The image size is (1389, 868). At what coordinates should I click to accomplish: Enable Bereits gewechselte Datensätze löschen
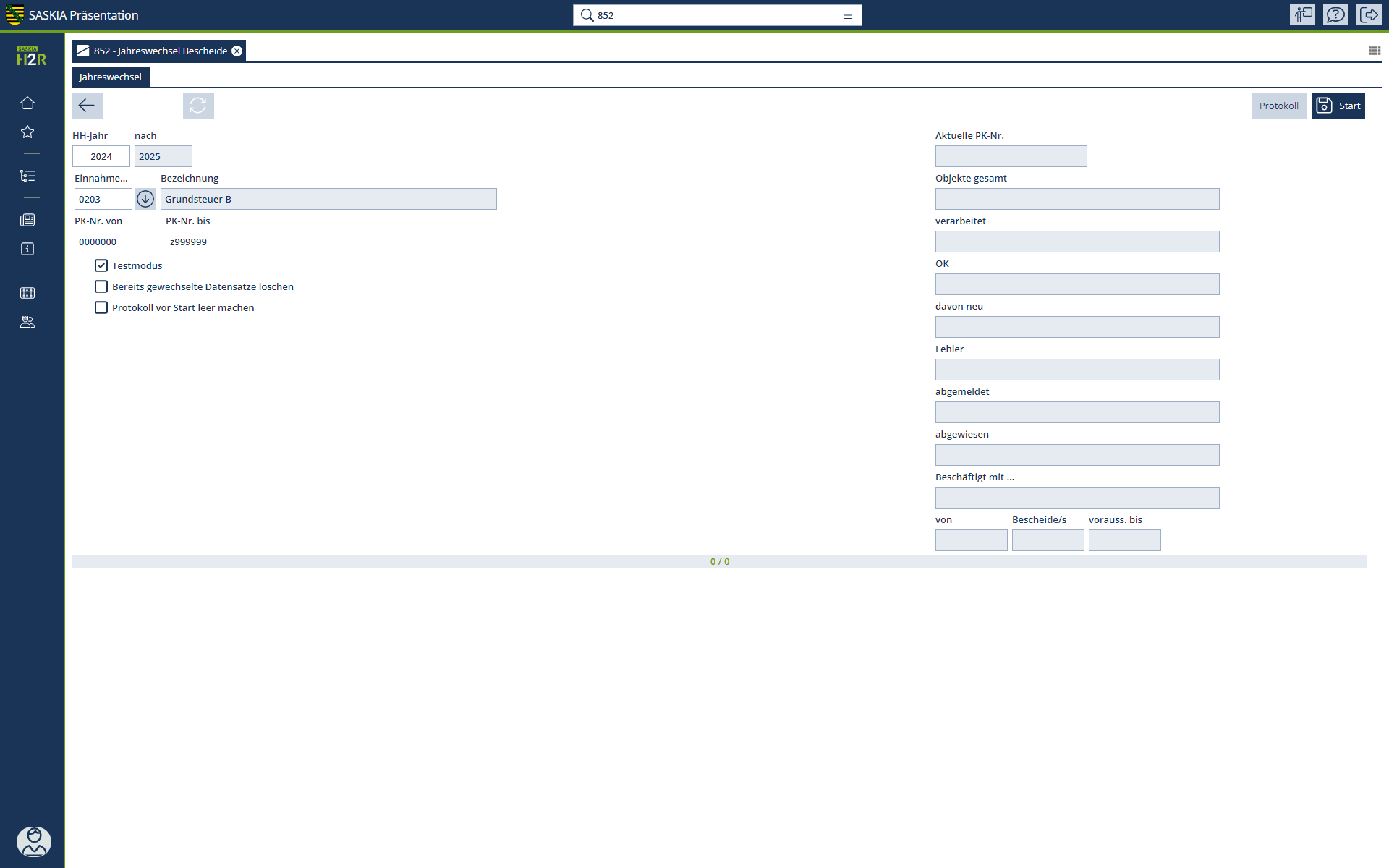(101, 286)
